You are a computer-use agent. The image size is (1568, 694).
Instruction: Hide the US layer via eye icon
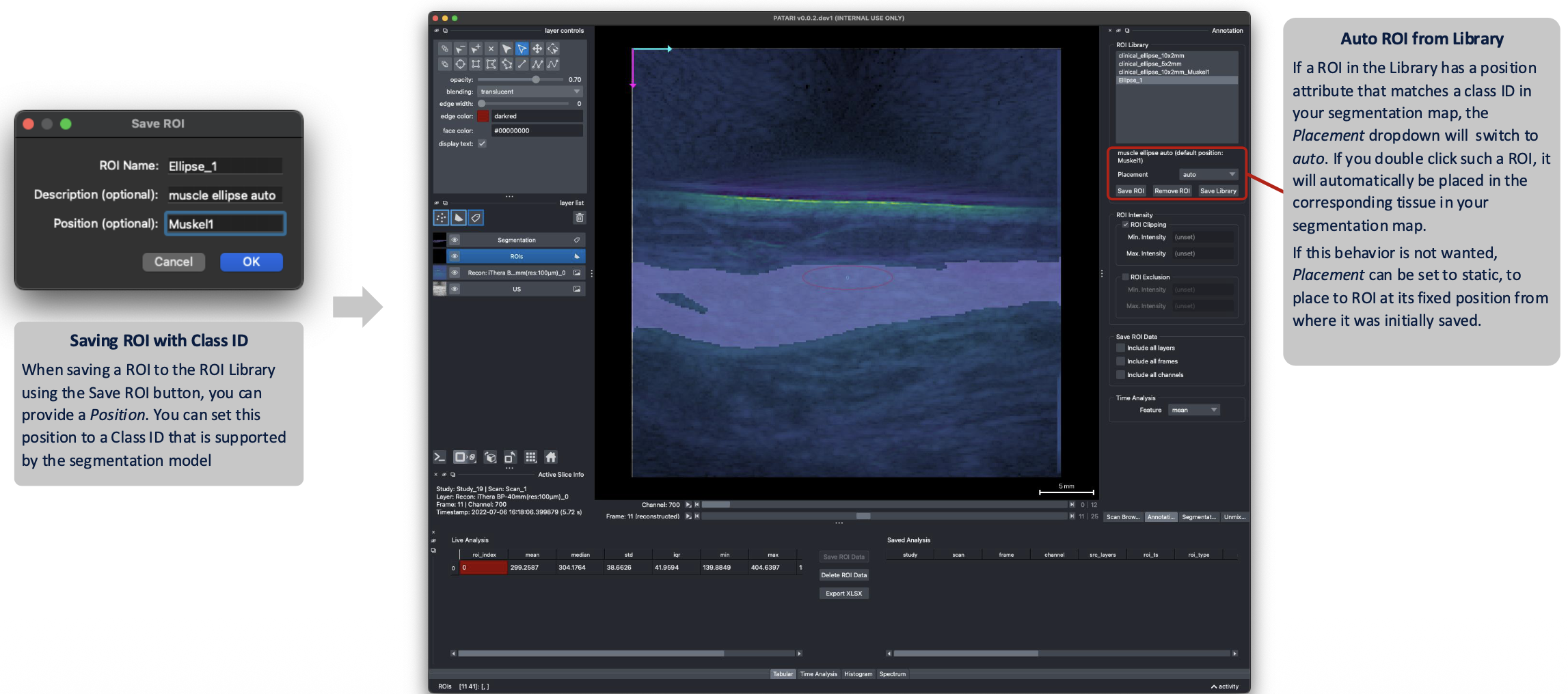coord(455,289)
